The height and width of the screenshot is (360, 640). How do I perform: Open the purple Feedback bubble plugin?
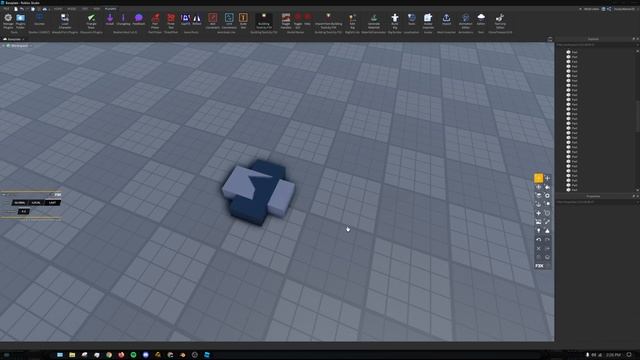click(139, 19)
